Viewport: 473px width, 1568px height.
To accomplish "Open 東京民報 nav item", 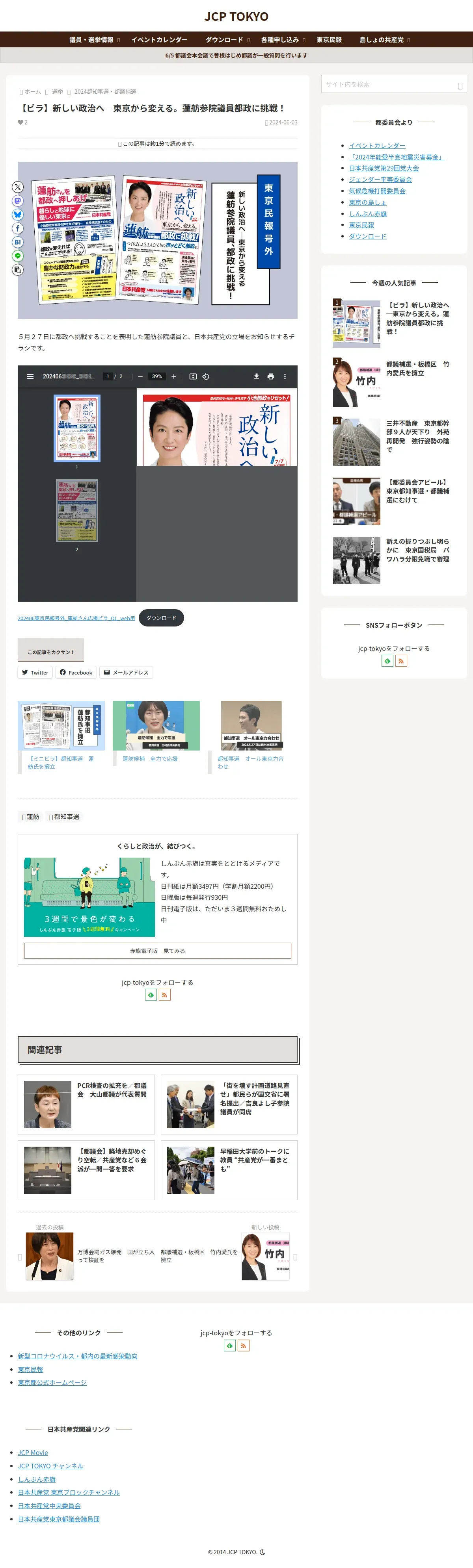I will [x=329, y=40].
